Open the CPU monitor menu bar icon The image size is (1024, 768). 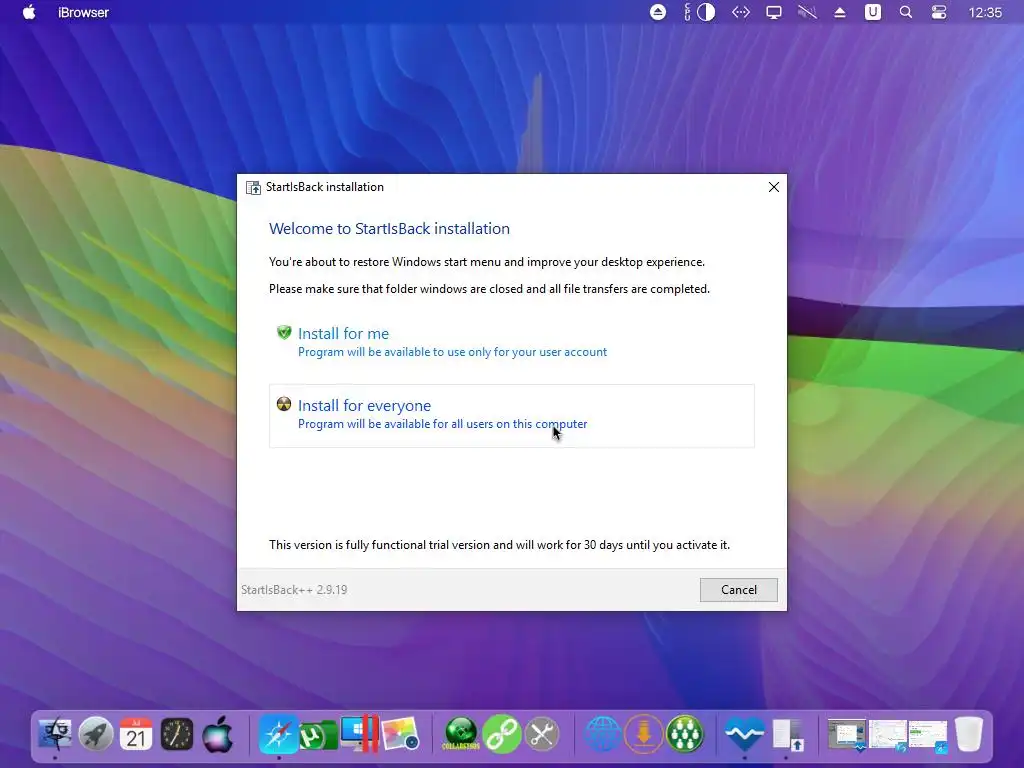(699, 12)
